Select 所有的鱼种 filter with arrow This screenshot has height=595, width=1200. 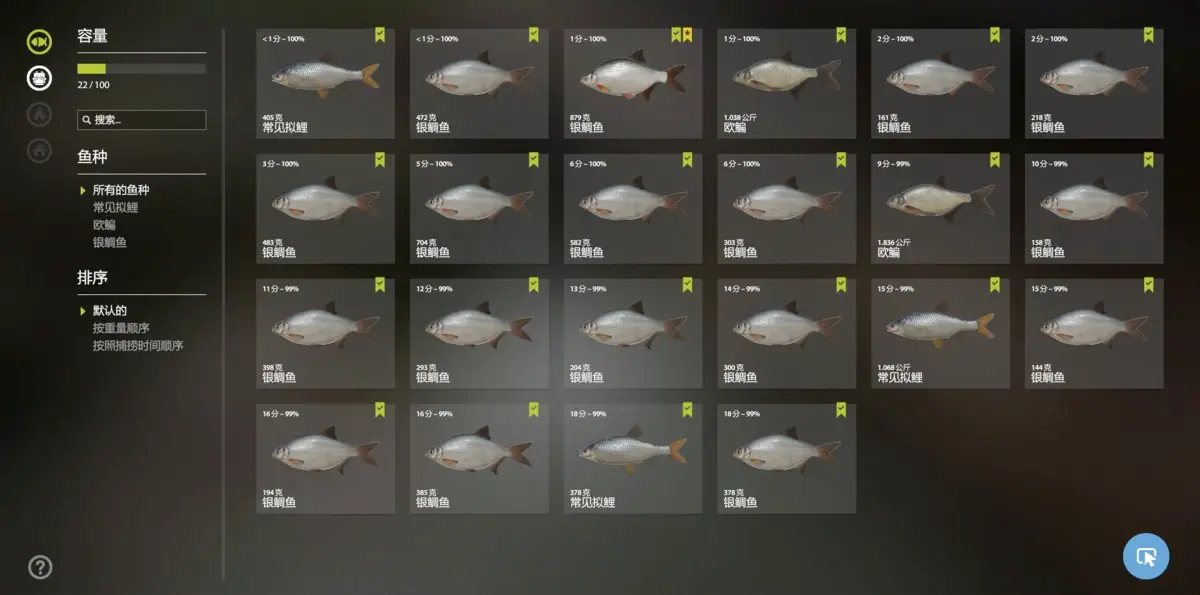point(115,190)
